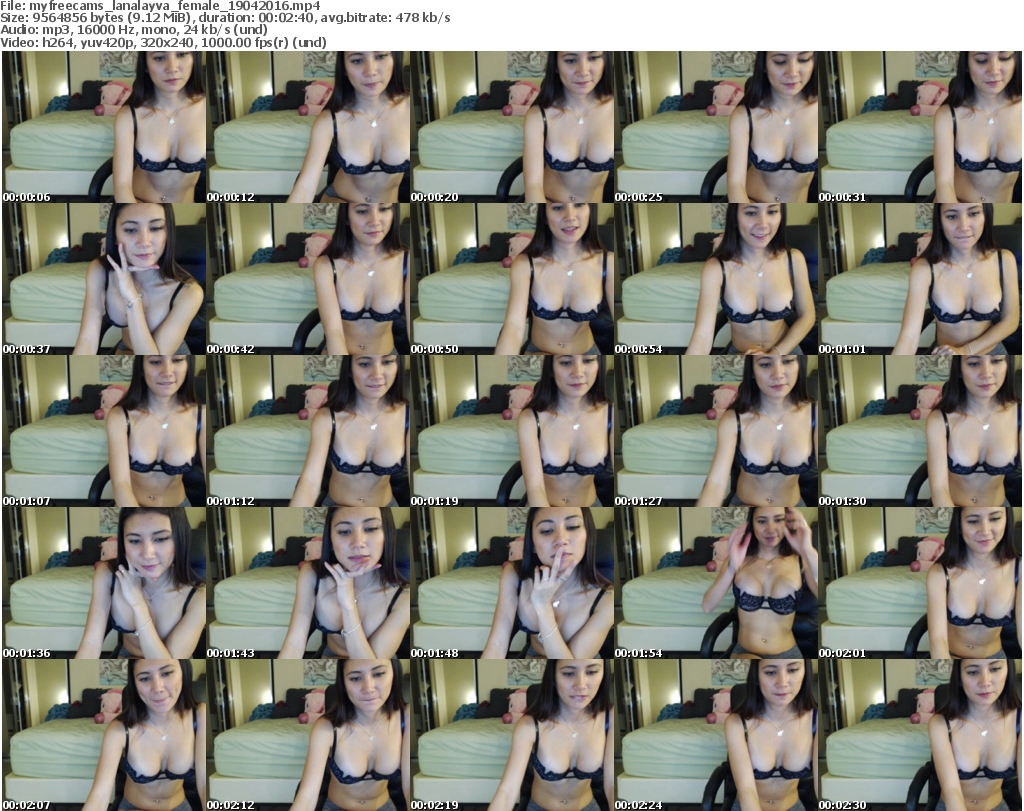Viewport: 1024px width, 811px height.
Task: Open the frame at 00:02:12
Action: coord(308,735)
